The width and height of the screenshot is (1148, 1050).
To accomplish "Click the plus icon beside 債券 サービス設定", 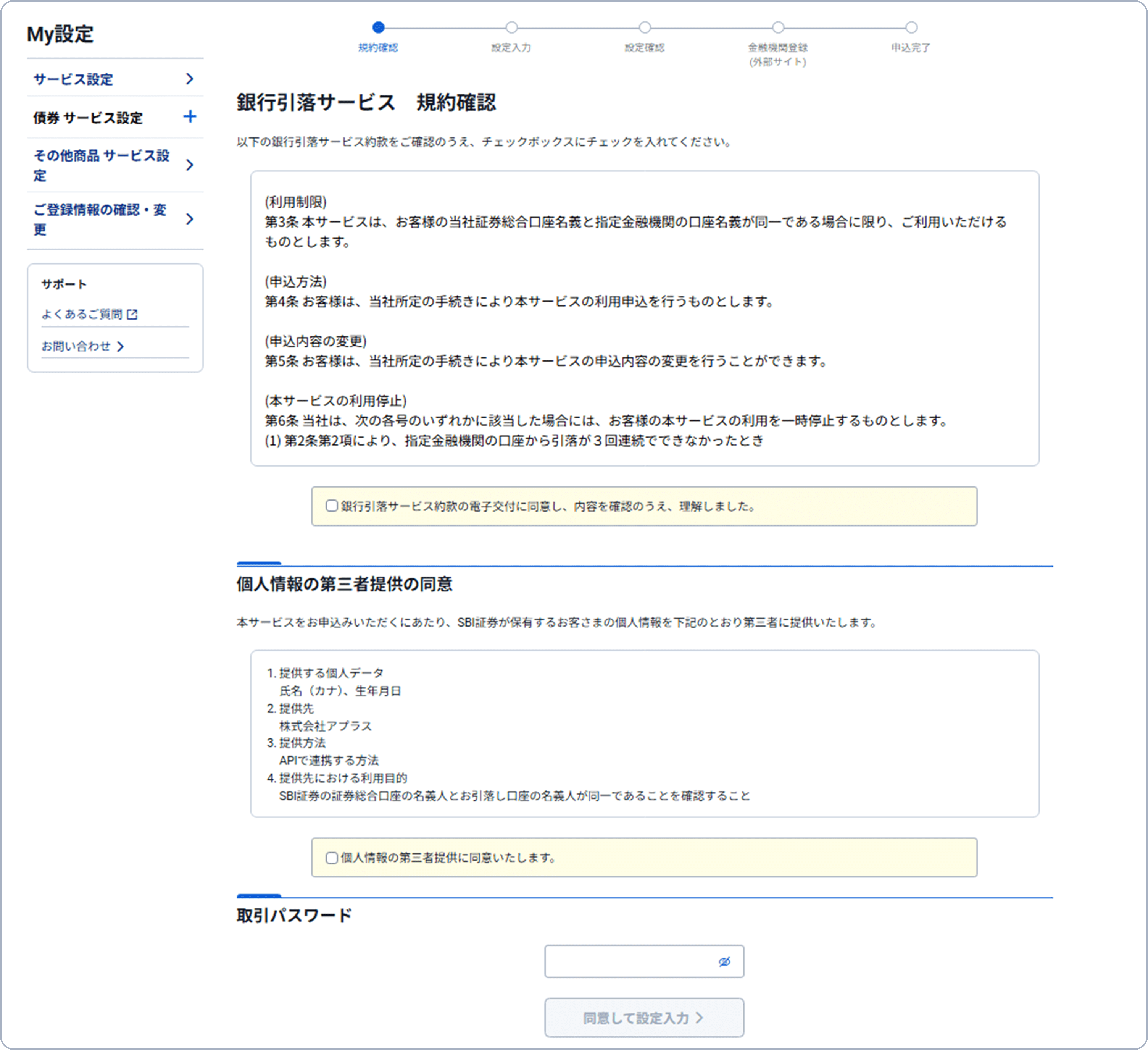I will pos(190,117).
